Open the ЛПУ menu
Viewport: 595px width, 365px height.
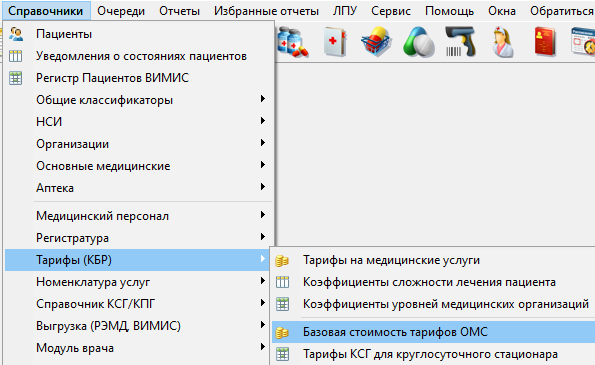[x=345, y=11]
